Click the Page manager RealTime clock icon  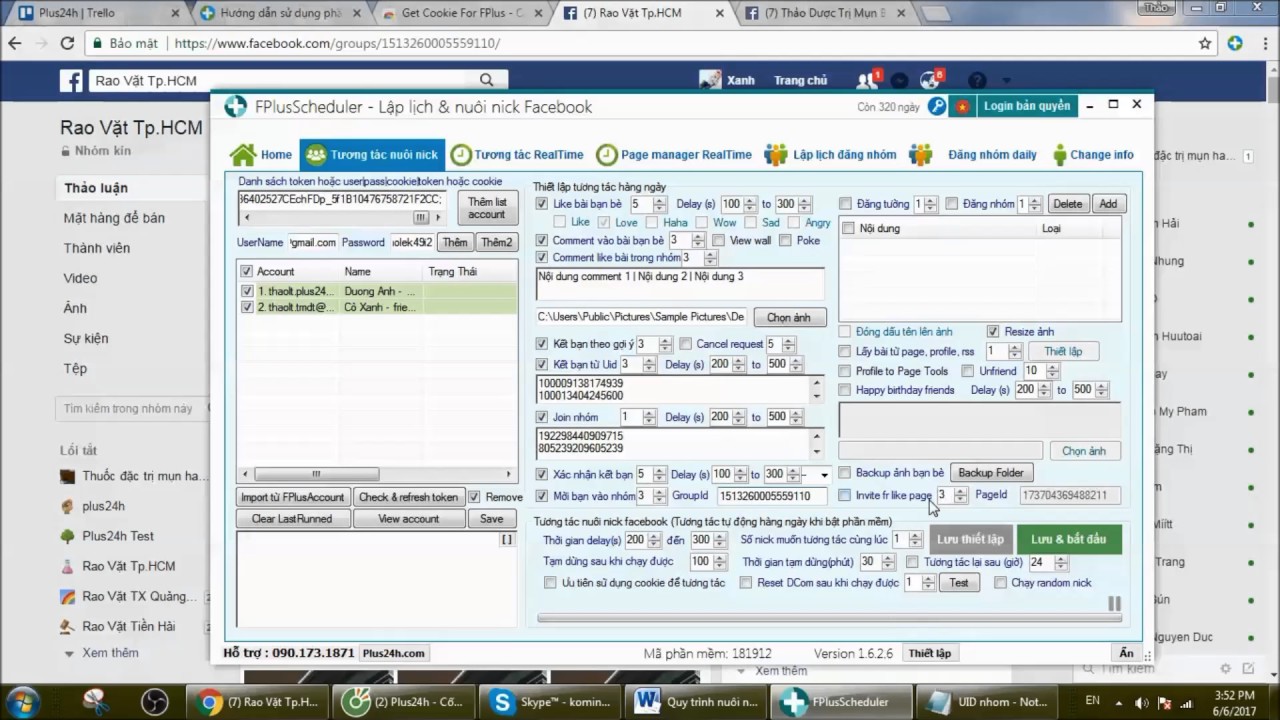click(x=606, y=155)
